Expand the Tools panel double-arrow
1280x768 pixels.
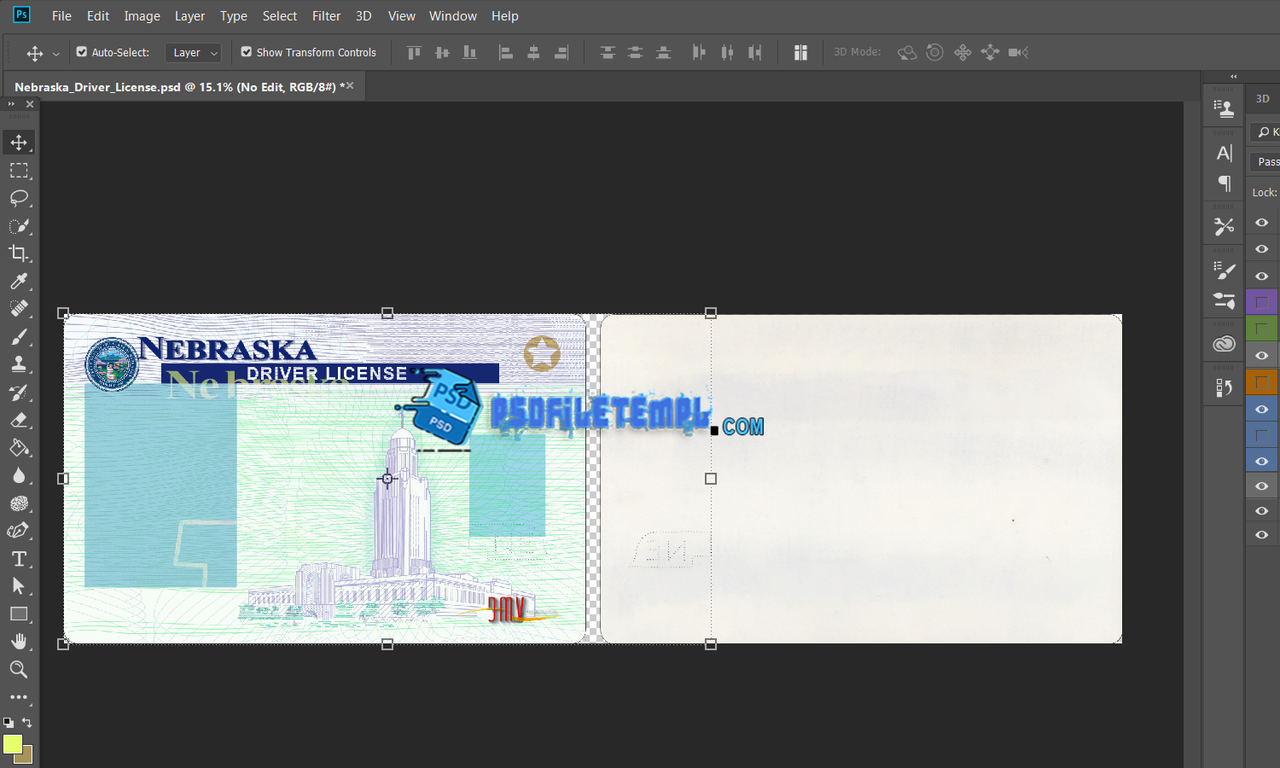point(12,104)
